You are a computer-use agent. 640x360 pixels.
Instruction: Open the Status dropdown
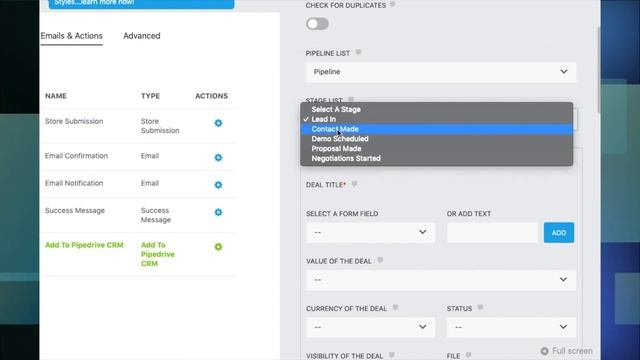tap(511, 327)
